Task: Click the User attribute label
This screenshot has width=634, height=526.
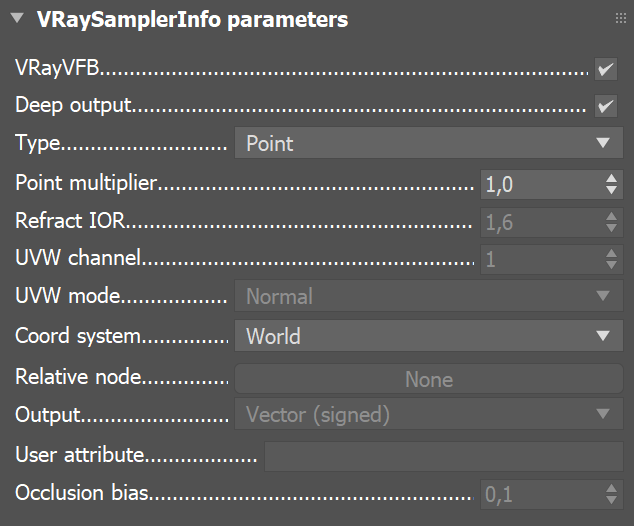Action: pyautogui.click(x=80, y=455)
